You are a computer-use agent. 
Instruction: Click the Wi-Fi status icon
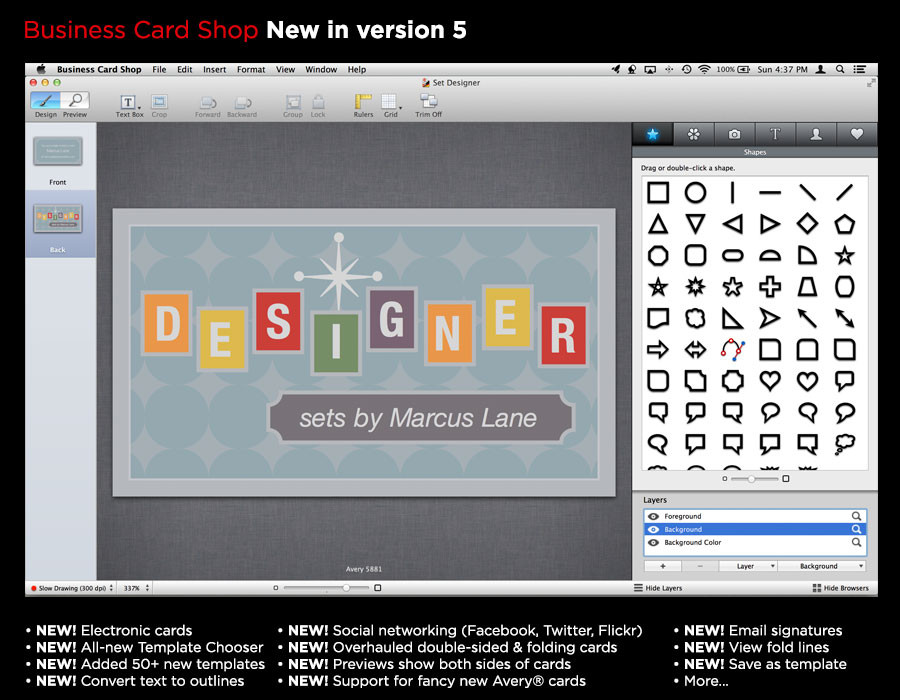[x=704, y=69]
